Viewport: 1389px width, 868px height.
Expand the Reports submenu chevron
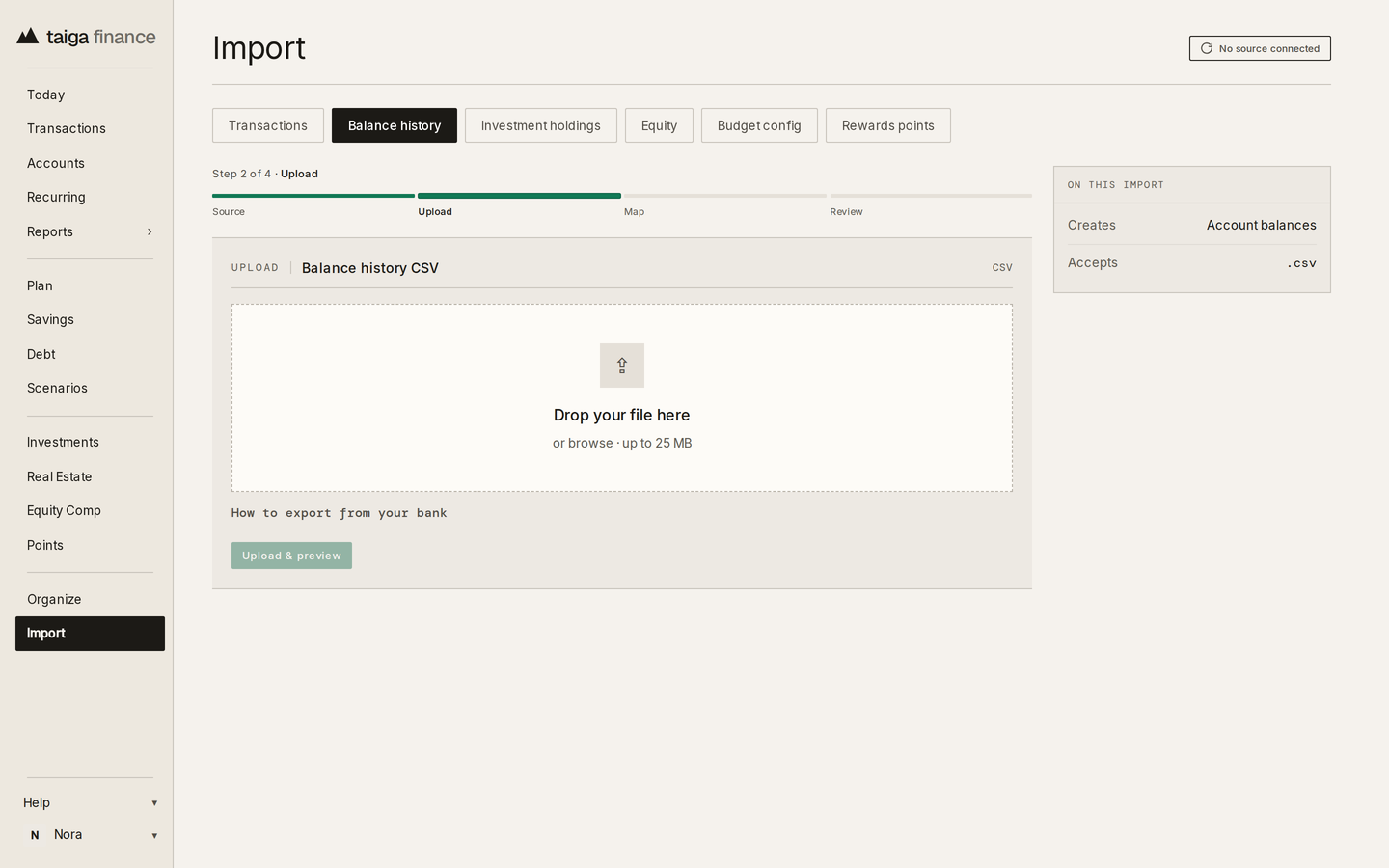(x=150, y=231)
